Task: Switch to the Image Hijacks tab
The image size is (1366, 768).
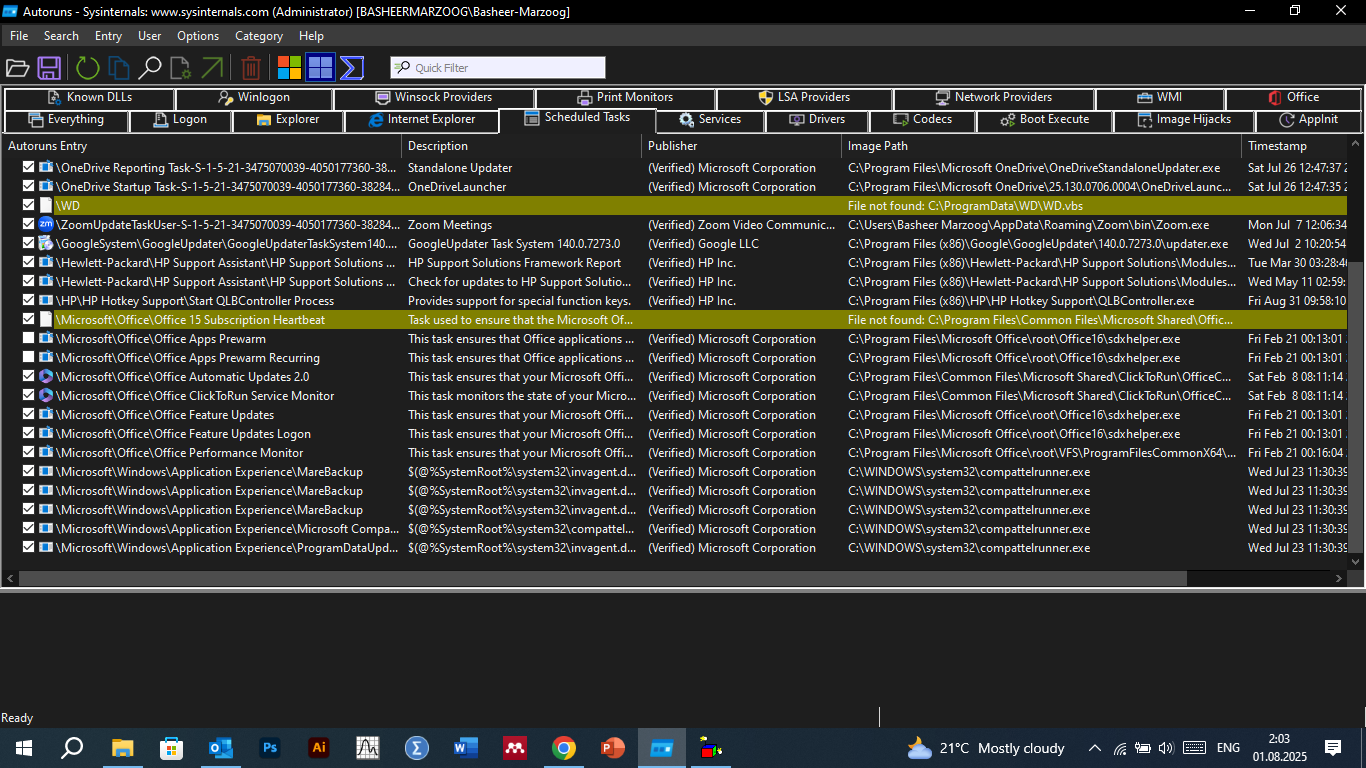Action: pyautogui.click(x=1185, y=120)
